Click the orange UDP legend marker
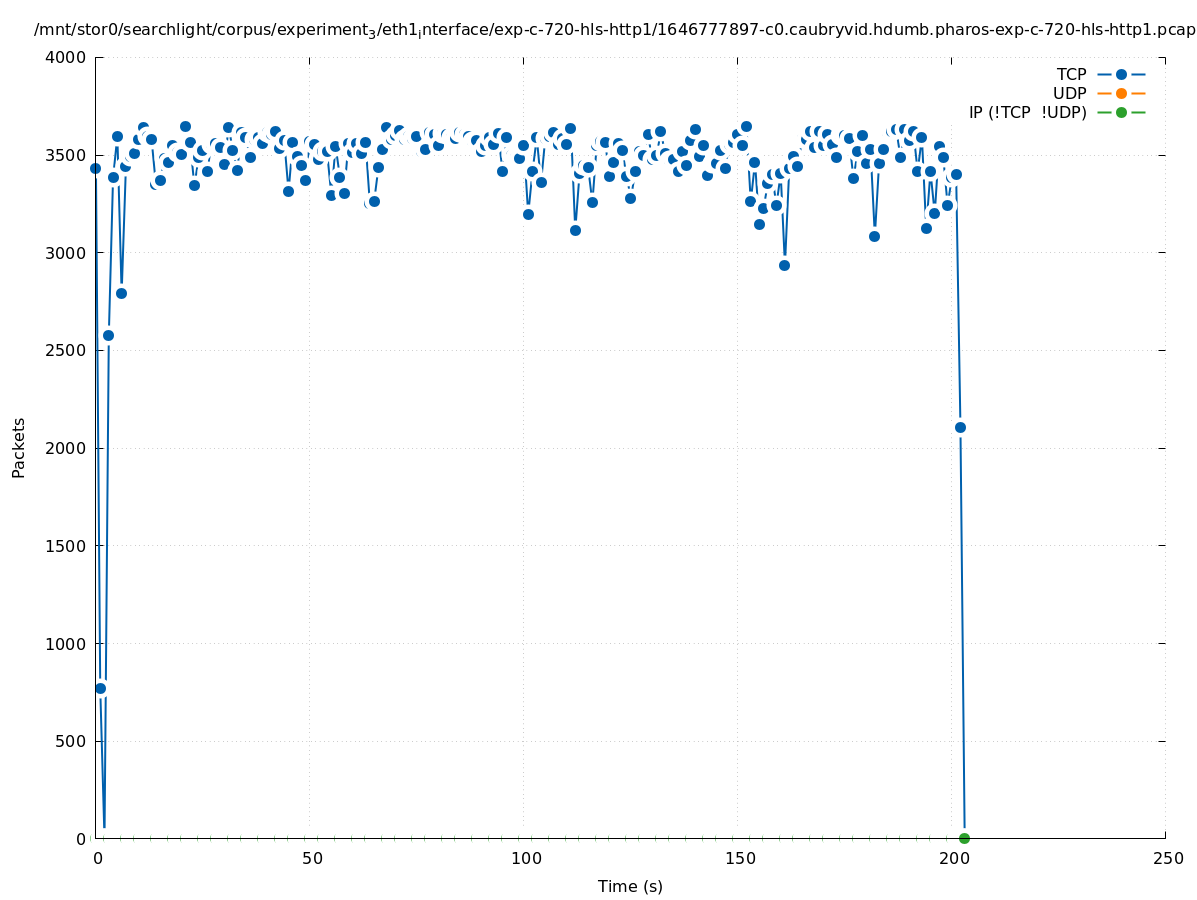The image size is (1197, 900). [x=1121, y=93]
